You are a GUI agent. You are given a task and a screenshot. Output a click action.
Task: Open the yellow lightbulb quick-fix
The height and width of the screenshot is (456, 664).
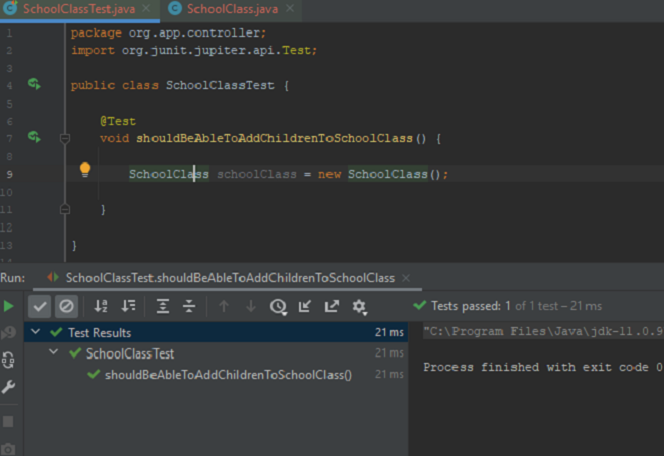(x=85, y=170)
